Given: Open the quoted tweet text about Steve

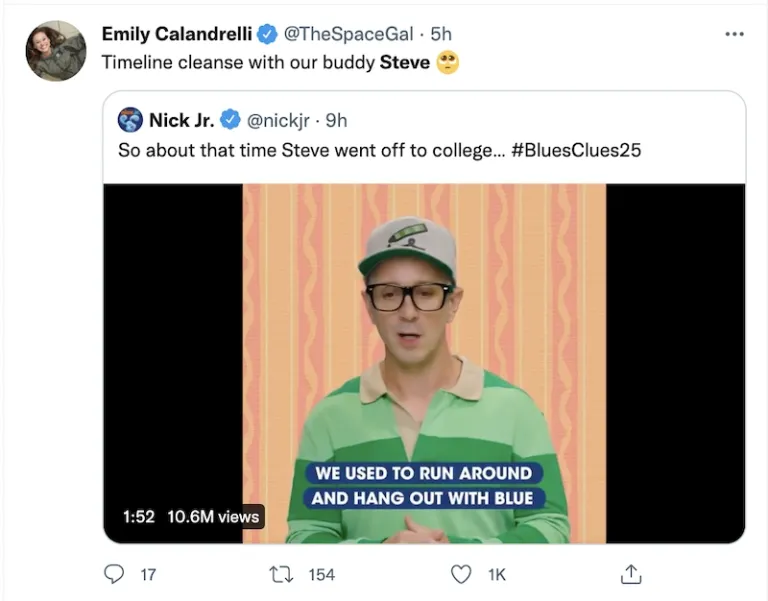Looking at the screenshot, I should click(x=300, y=151).
